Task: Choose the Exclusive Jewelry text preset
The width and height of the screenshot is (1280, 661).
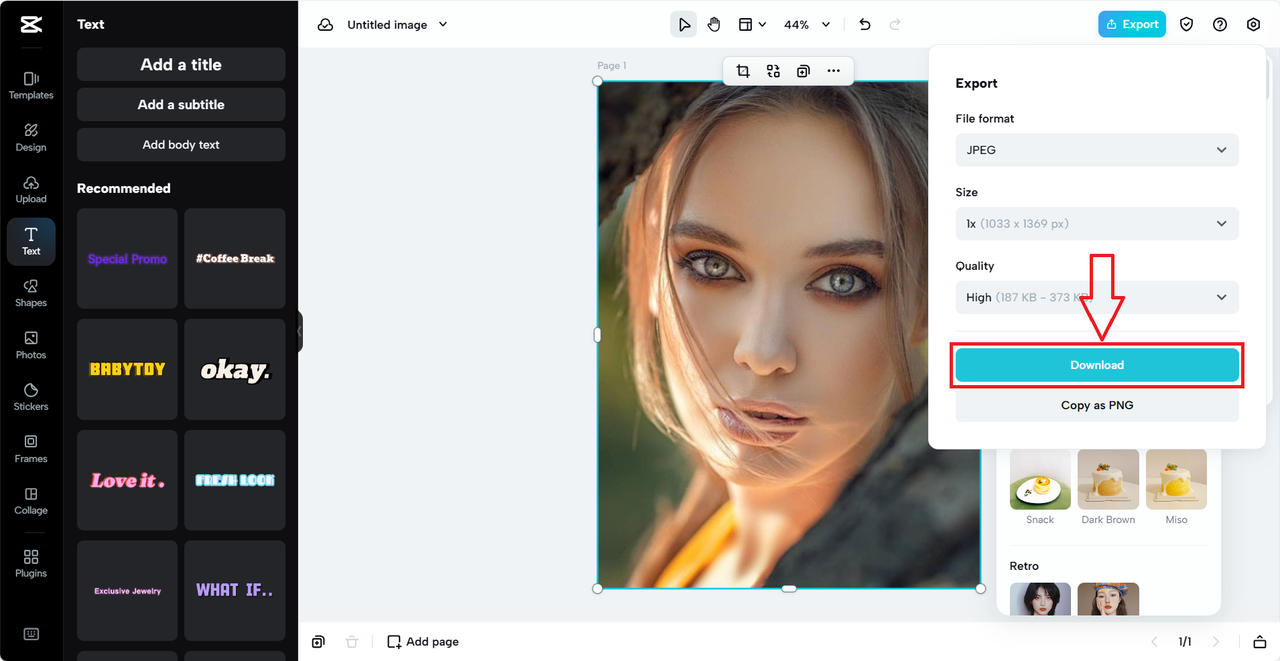Action: click(x=127, y=591)
